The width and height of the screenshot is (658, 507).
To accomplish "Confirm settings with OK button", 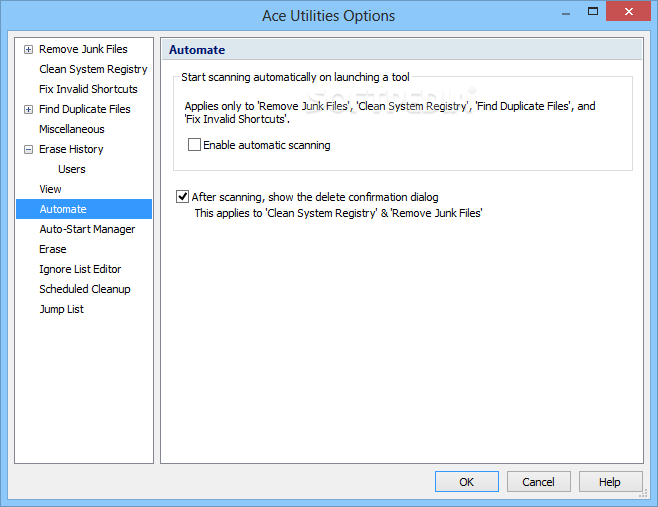I will tap(467, 481).
